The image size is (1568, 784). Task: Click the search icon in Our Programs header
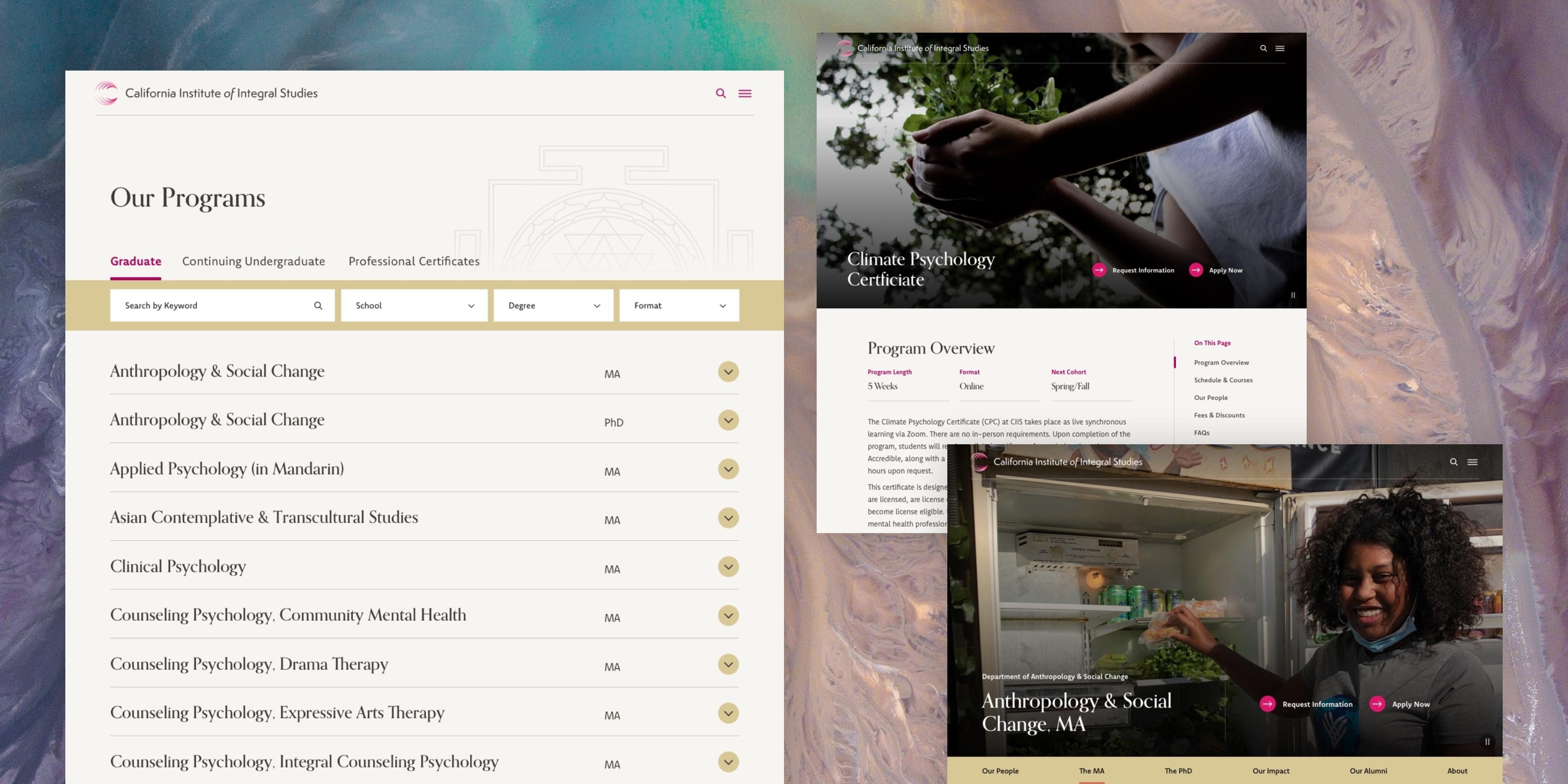pos(721,93)
